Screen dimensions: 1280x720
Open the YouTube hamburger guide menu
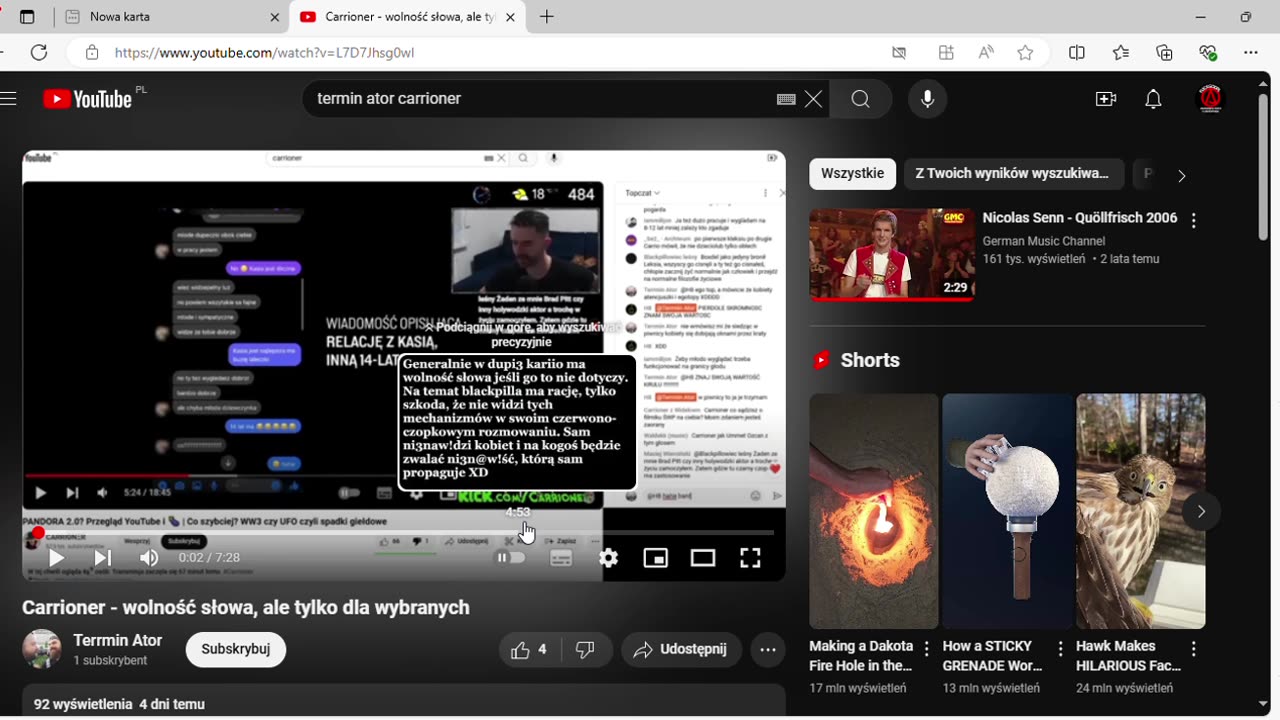pyautogui.click(x=9, y=99)
